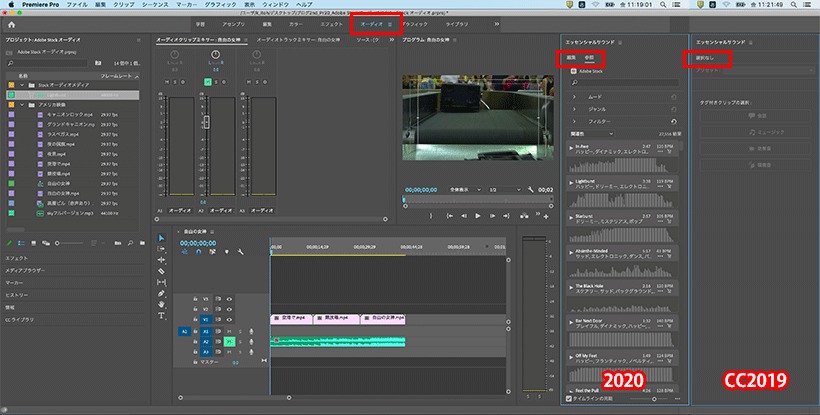Add the In Awe track to cart
Viewport: 820px width, 415px height.
pyautogui.click(x=669, y=152)
